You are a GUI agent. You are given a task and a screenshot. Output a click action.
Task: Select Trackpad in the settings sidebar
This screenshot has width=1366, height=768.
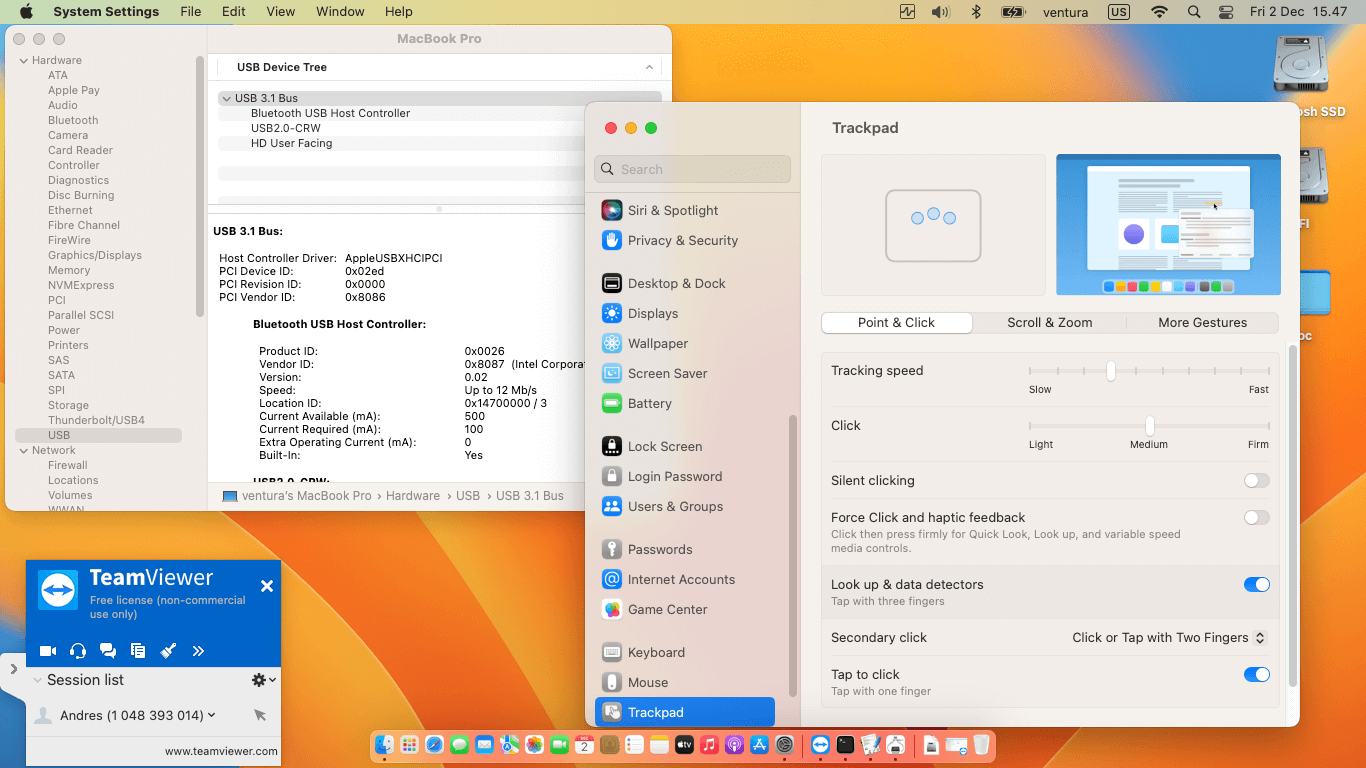(x=685, y=712)
